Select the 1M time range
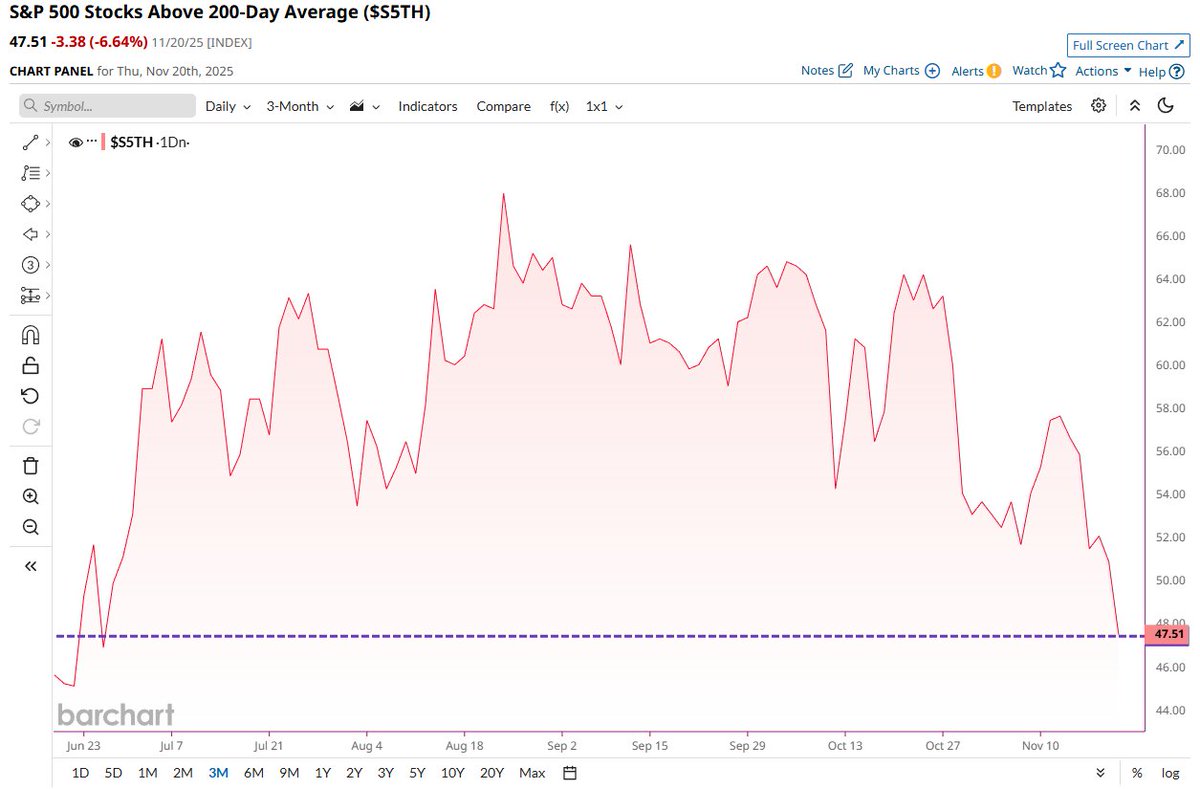Viewport: 1200px width, 789px height. tap(147, 772)
